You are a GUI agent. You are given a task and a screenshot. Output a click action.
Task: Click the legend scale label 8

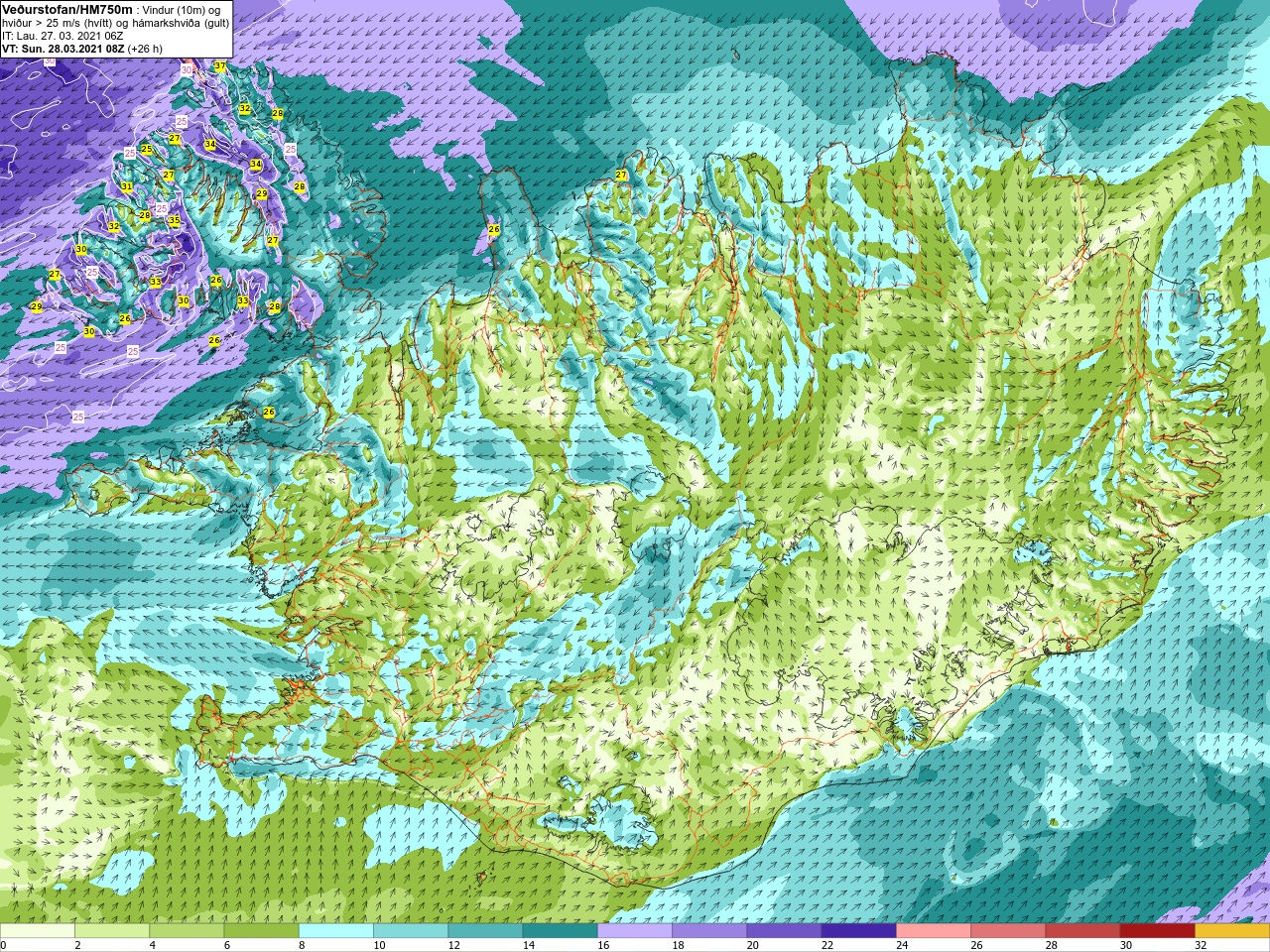click(300, 945)
